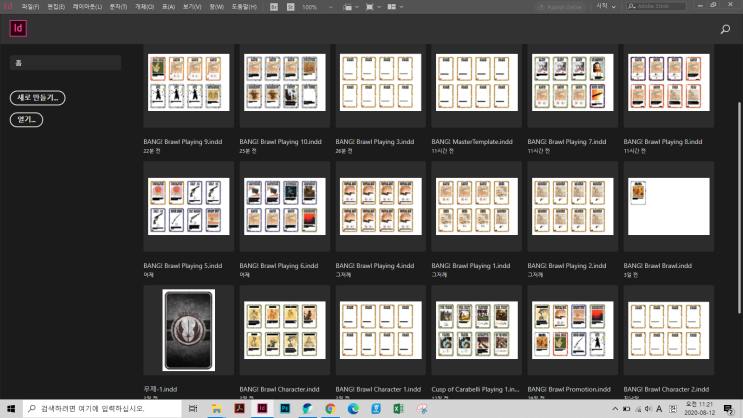Open Microsoft Edge from the taskbar
The image size is (743, 418).
[x=353, y=409]
